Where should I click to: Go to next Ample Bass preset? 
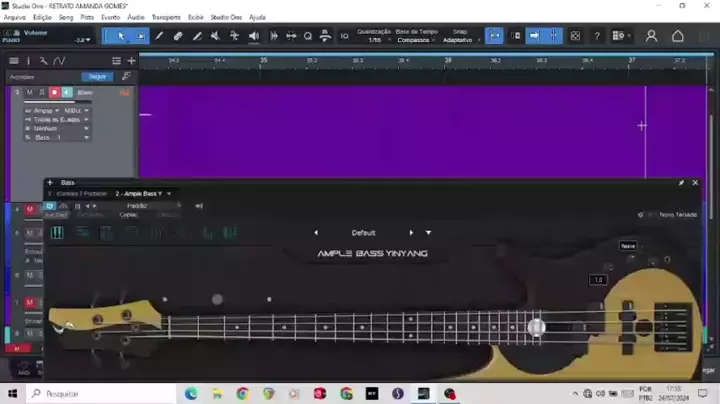pos(411,232)
